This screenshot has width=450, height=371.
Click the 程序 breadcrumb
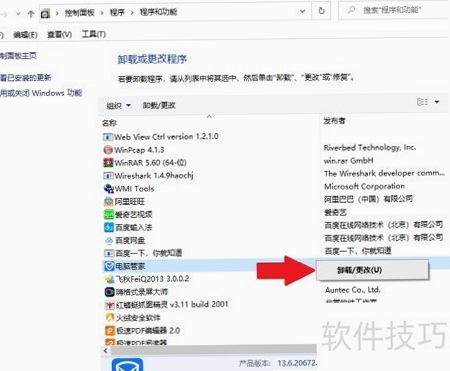[117, 13]
